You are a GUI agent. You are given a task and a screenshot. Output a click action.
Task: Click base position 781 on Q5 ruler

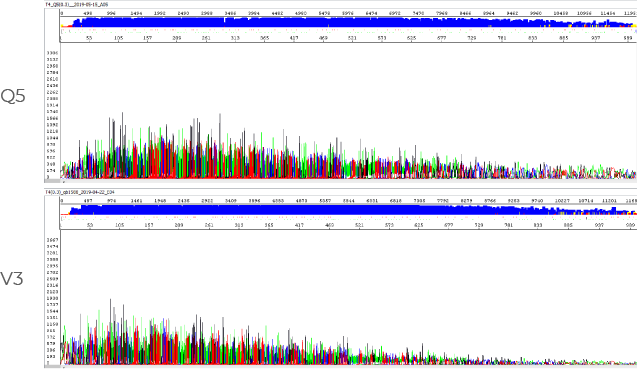click(x=502, y=38)
